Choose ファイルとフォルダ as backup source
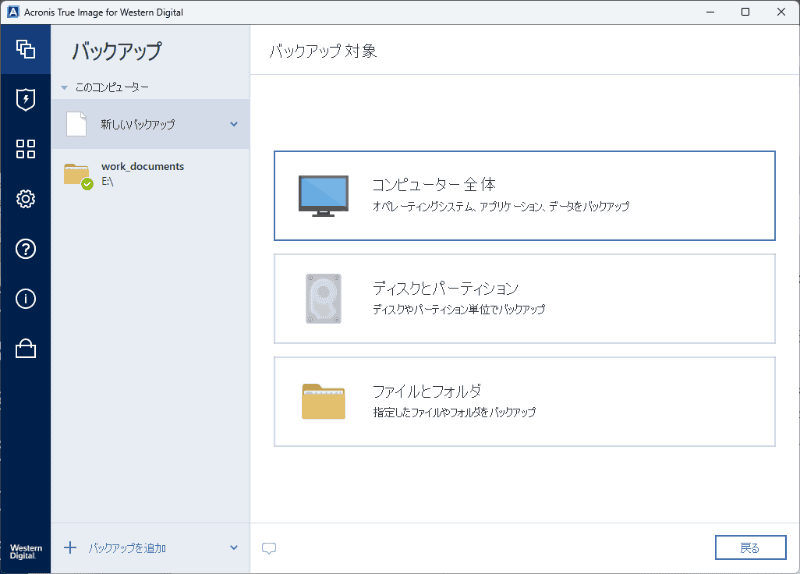800x574 pixels. (x=524, y=402)
